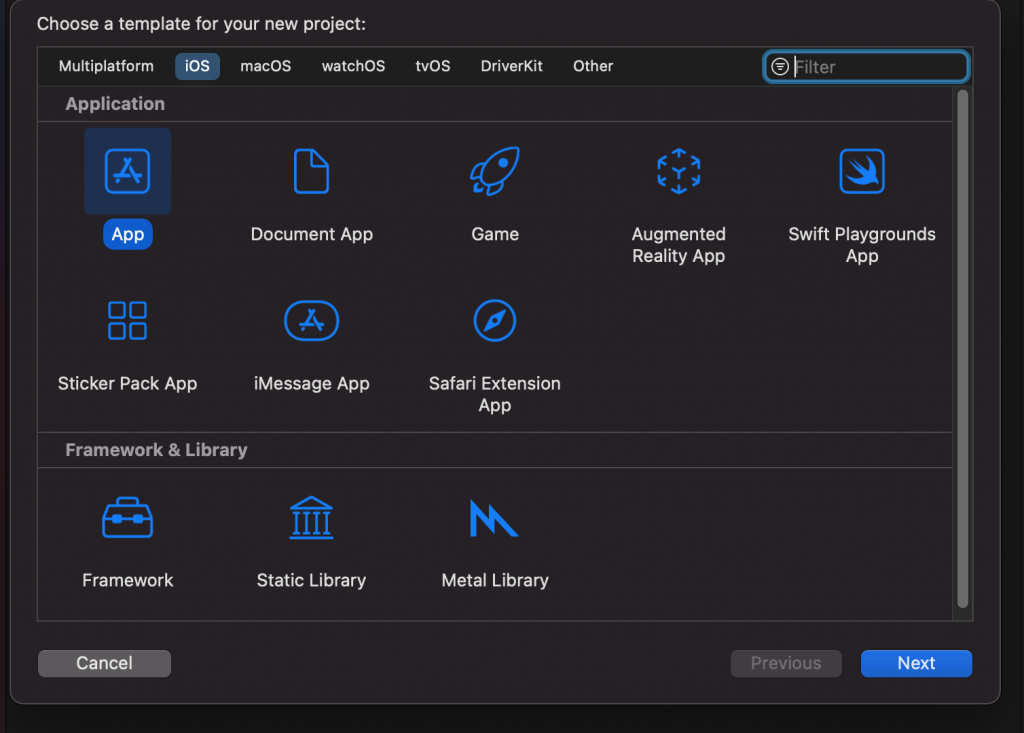Select the Sticker Pack App grid icon

click(127, 320)
